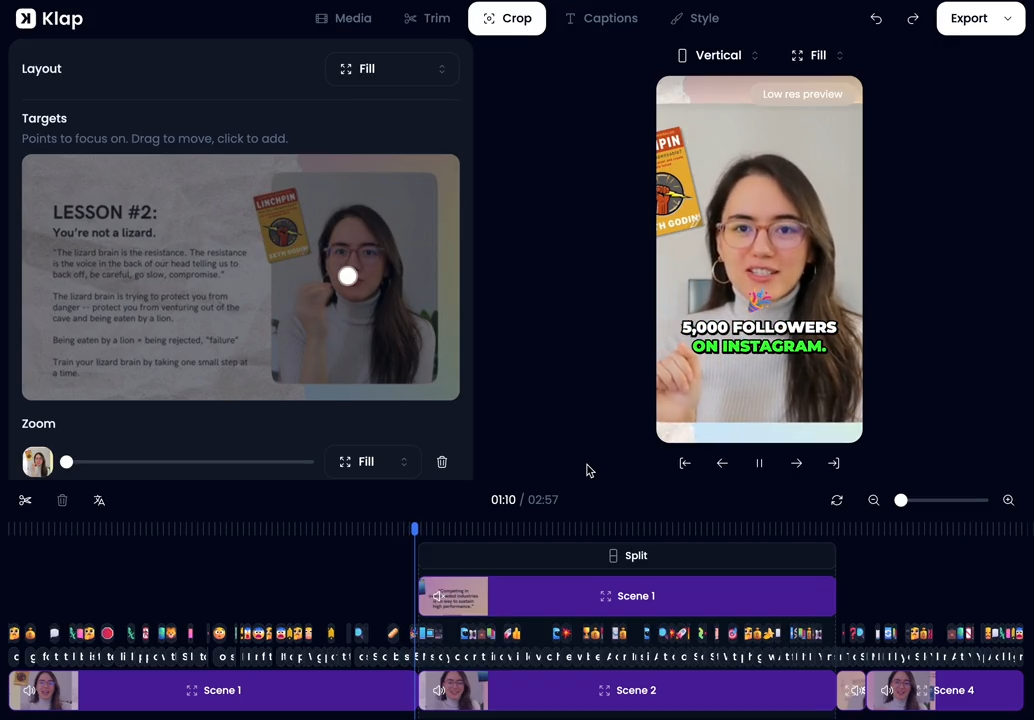Screen dimensions: 1034x720
Task: Mute audio on Scene 1 bottom clip
Action: 29,690
